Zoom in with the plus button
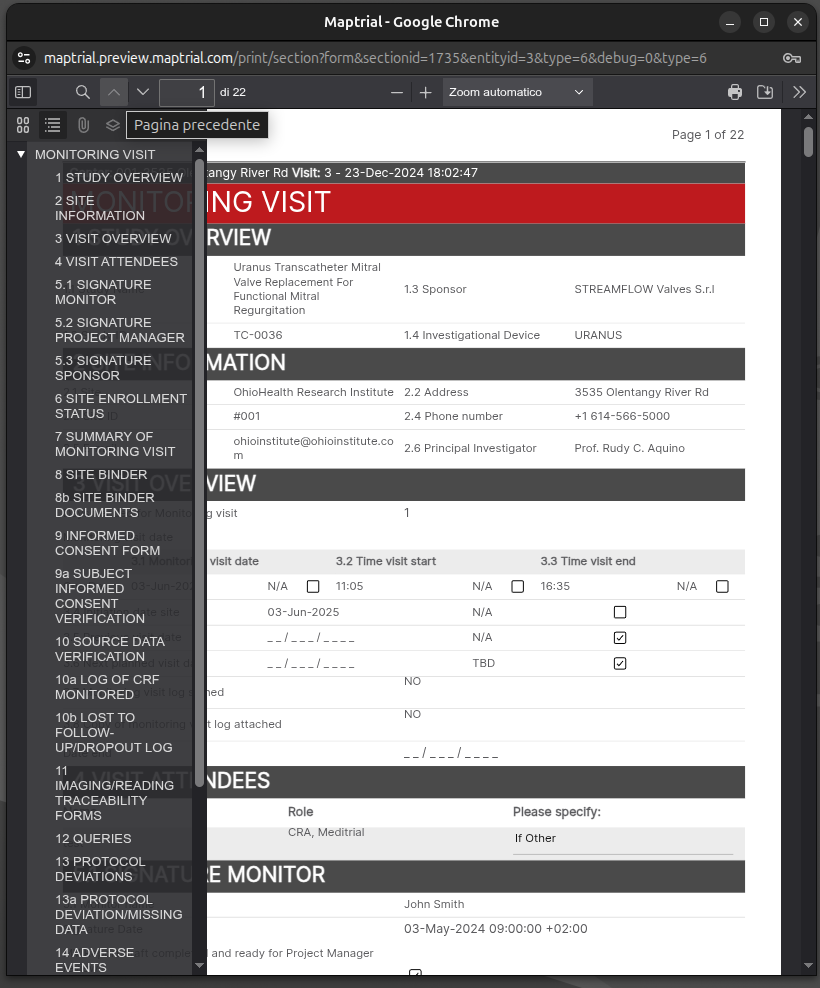The width and height of the screenshot is (820, 988). pos(426,93)
